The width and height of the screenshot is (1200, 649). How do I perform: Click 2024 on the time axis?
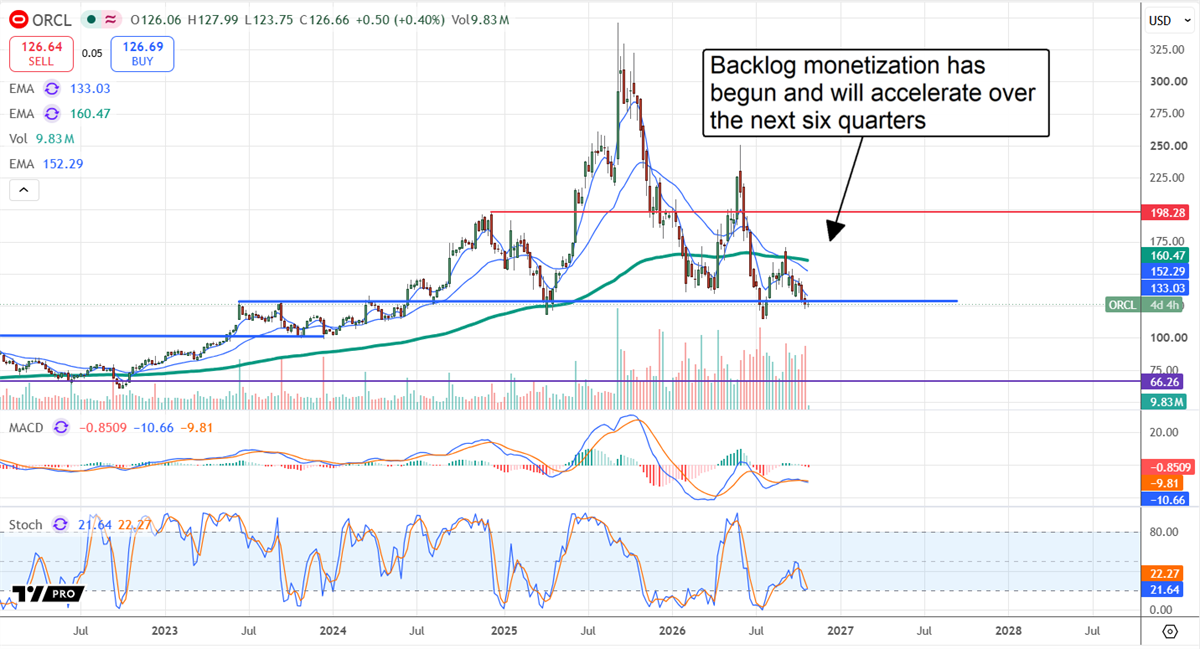point(334,631)
